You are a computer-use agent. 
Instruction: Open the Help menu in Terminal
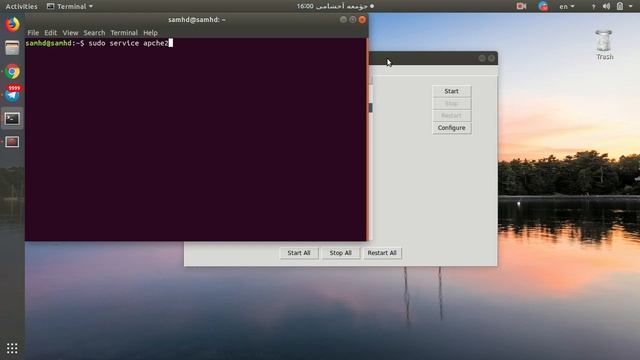tap(150, 33)
